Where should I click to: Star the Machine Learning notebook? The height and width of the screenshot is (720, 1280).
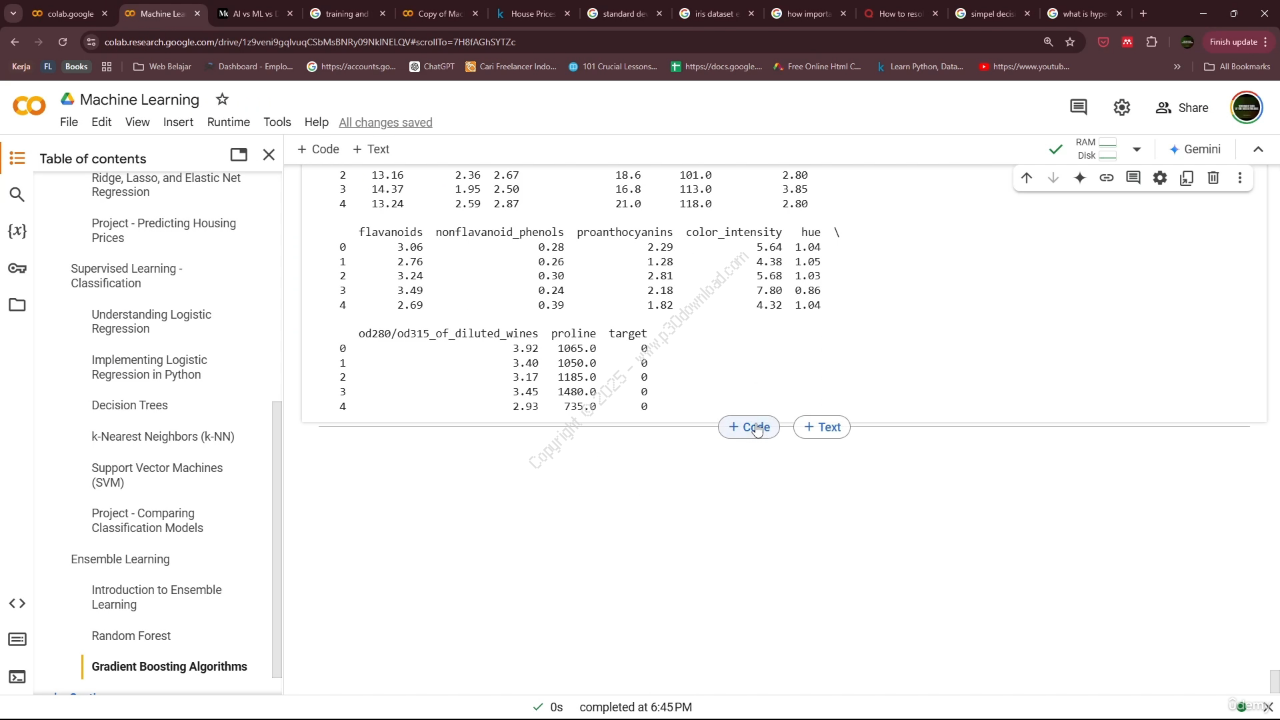point(222,99)
